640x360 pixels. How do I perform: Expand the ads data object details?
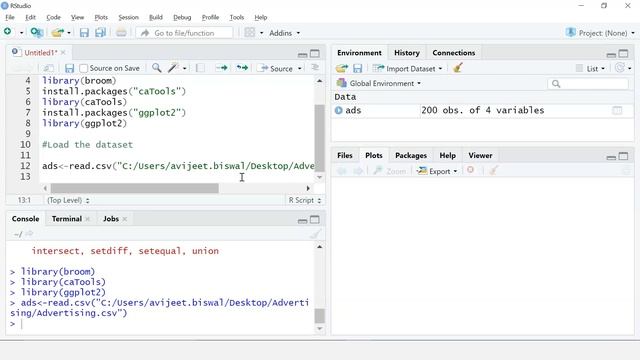(x=338, y=110)
